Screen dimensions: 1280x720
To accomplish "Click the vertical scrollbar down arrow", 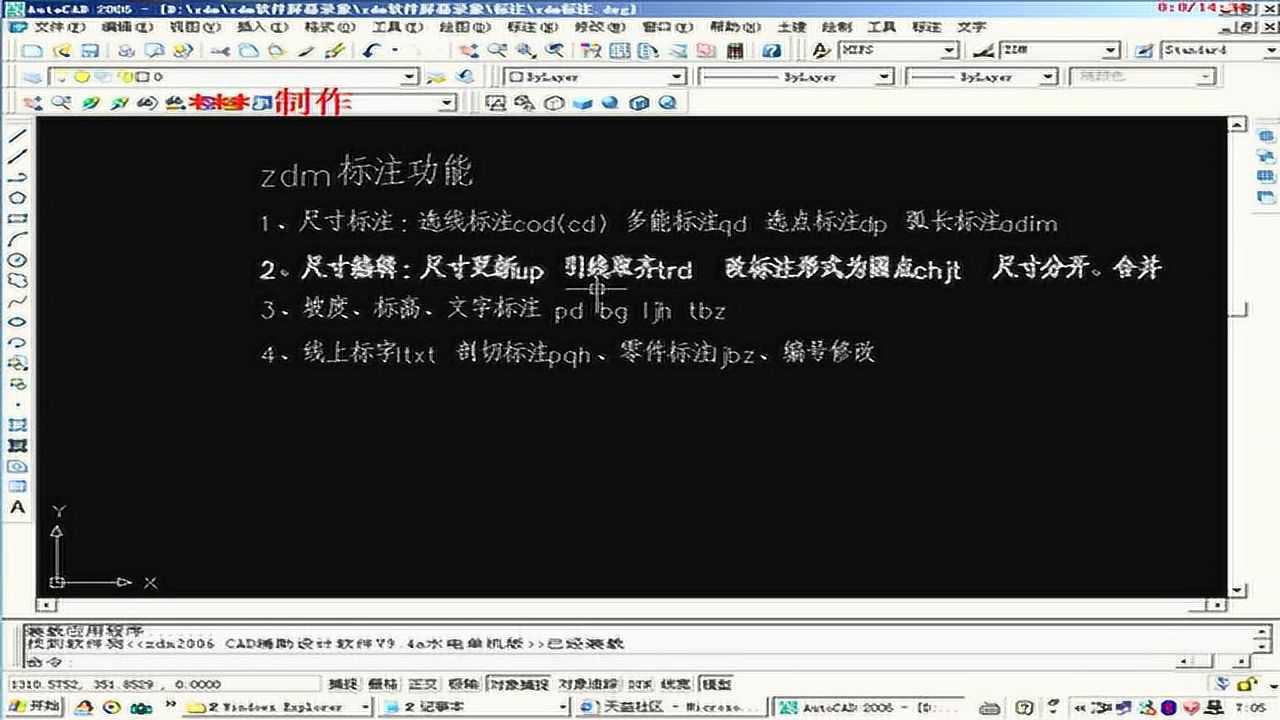I will (x=1237, y=590).
